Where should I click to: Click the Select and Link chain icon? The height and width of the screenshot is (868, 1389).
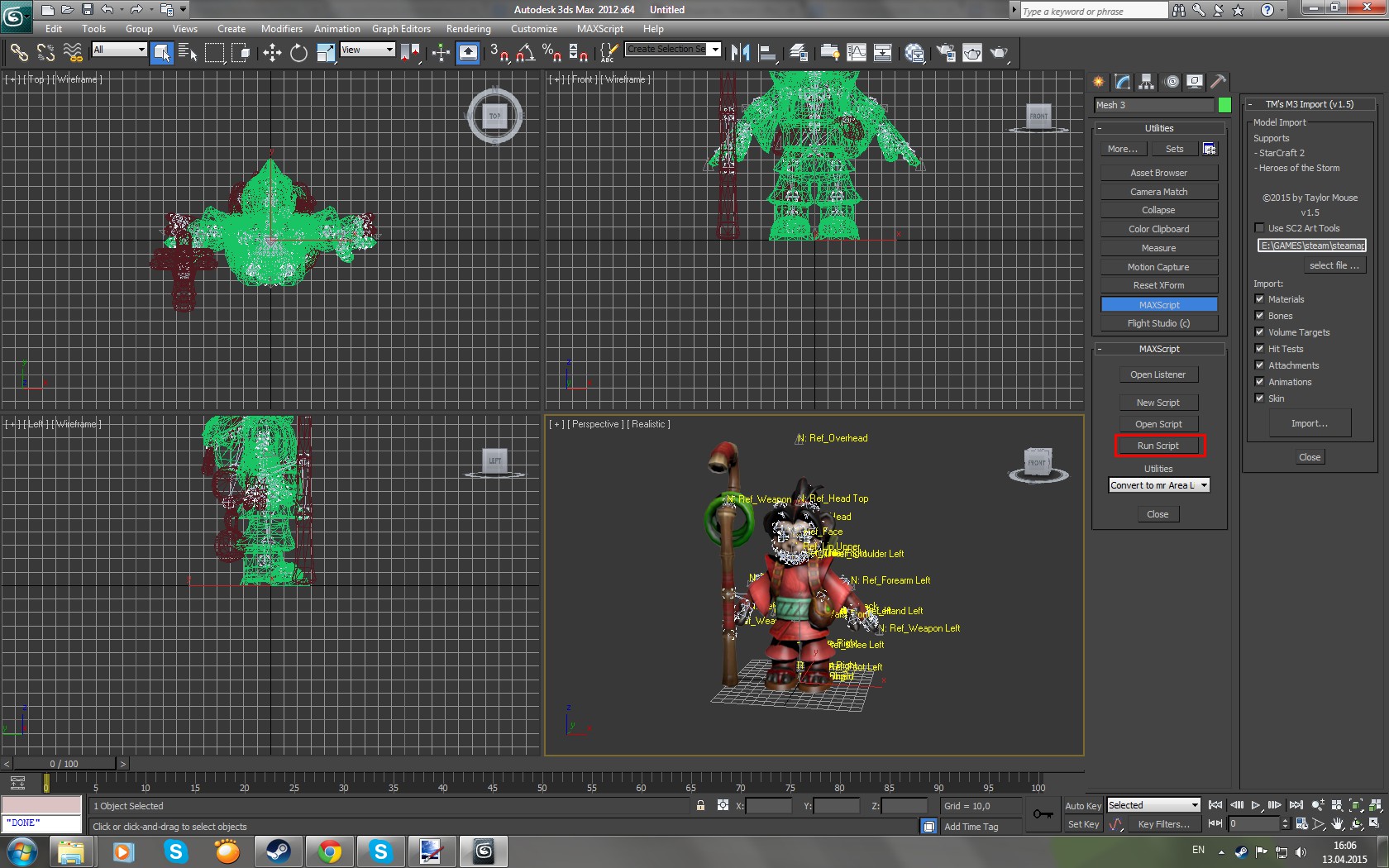[x=18, y=54]
